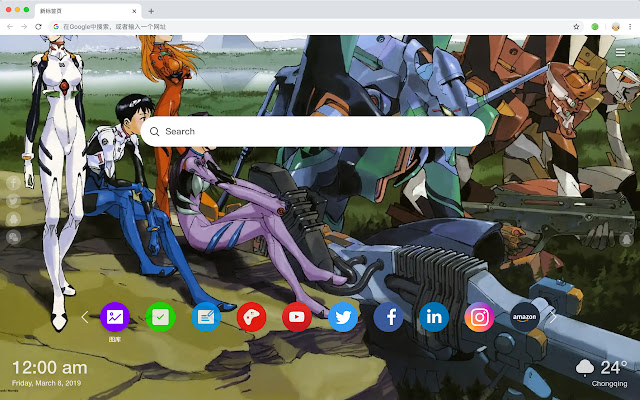The width and height of the screenshot is (640, 400).
Task: Click the faded WeChat share icon in sidebar
Action: click(13, 237)
